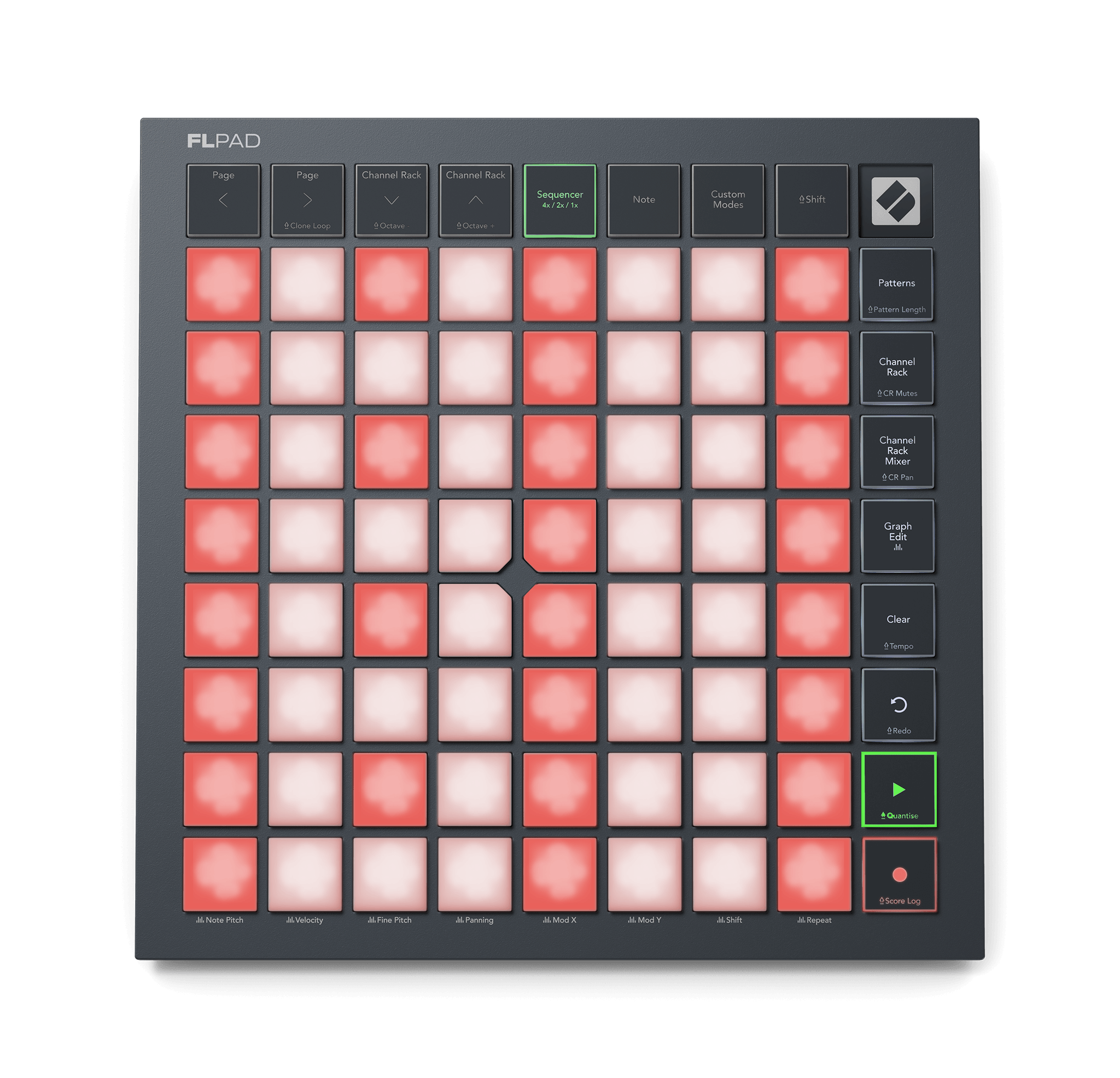The height and width of the screenshot is (1078, 1120).
Task: Tap the pad above Mod Y label
Action: point(645,874)
